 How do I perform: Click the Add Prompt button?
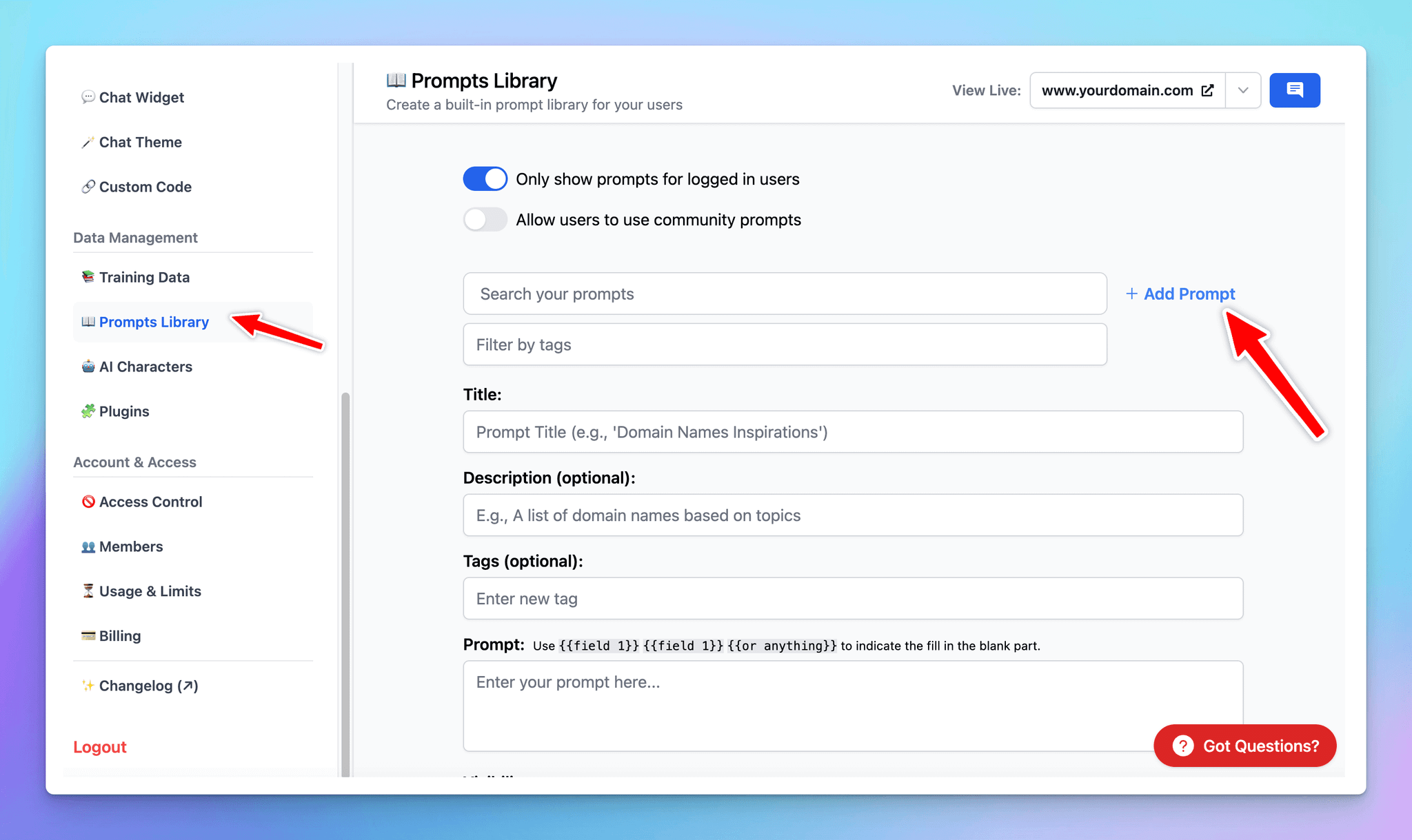[1181, 293]
